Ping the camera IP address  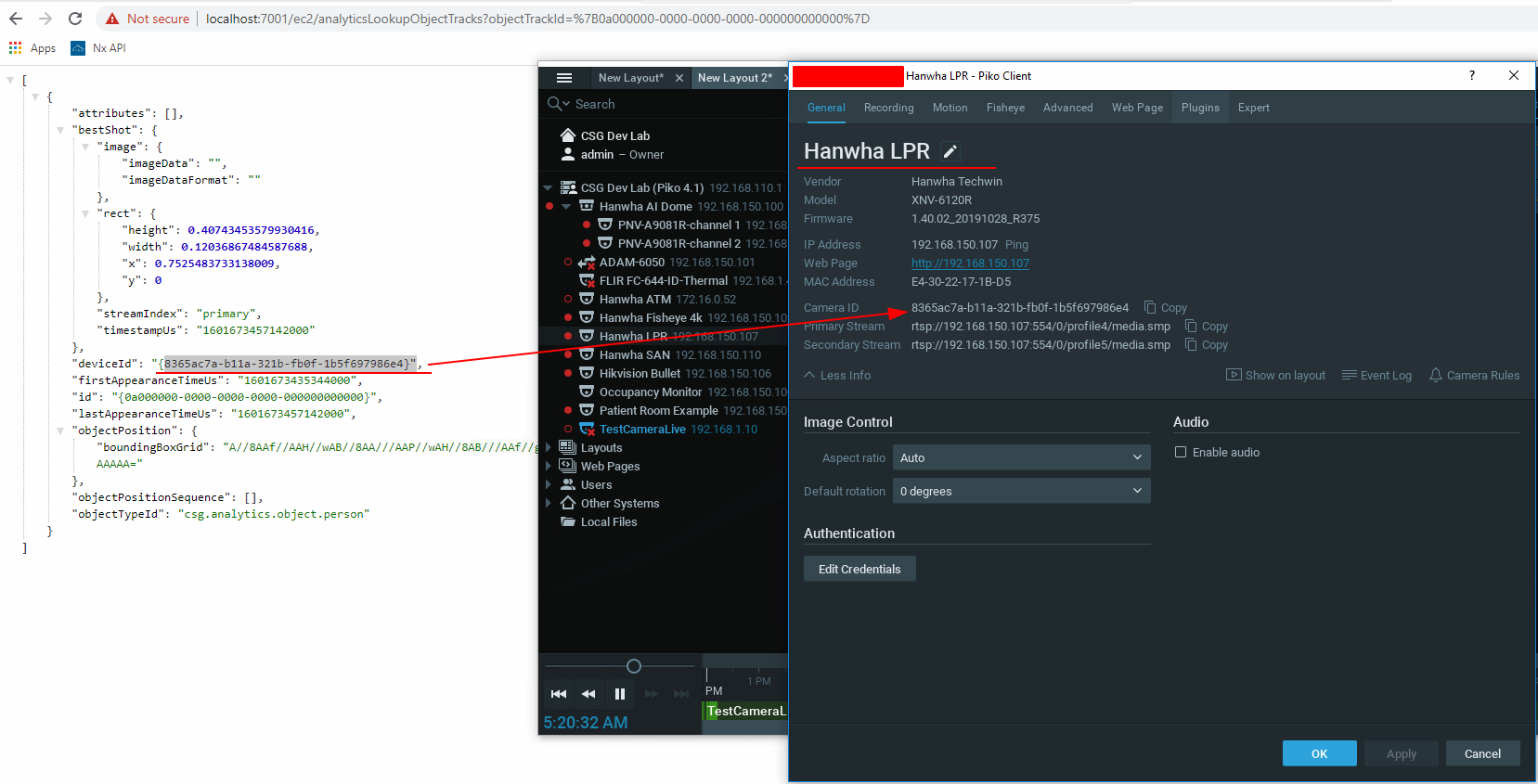click(x=1016, y=245)
